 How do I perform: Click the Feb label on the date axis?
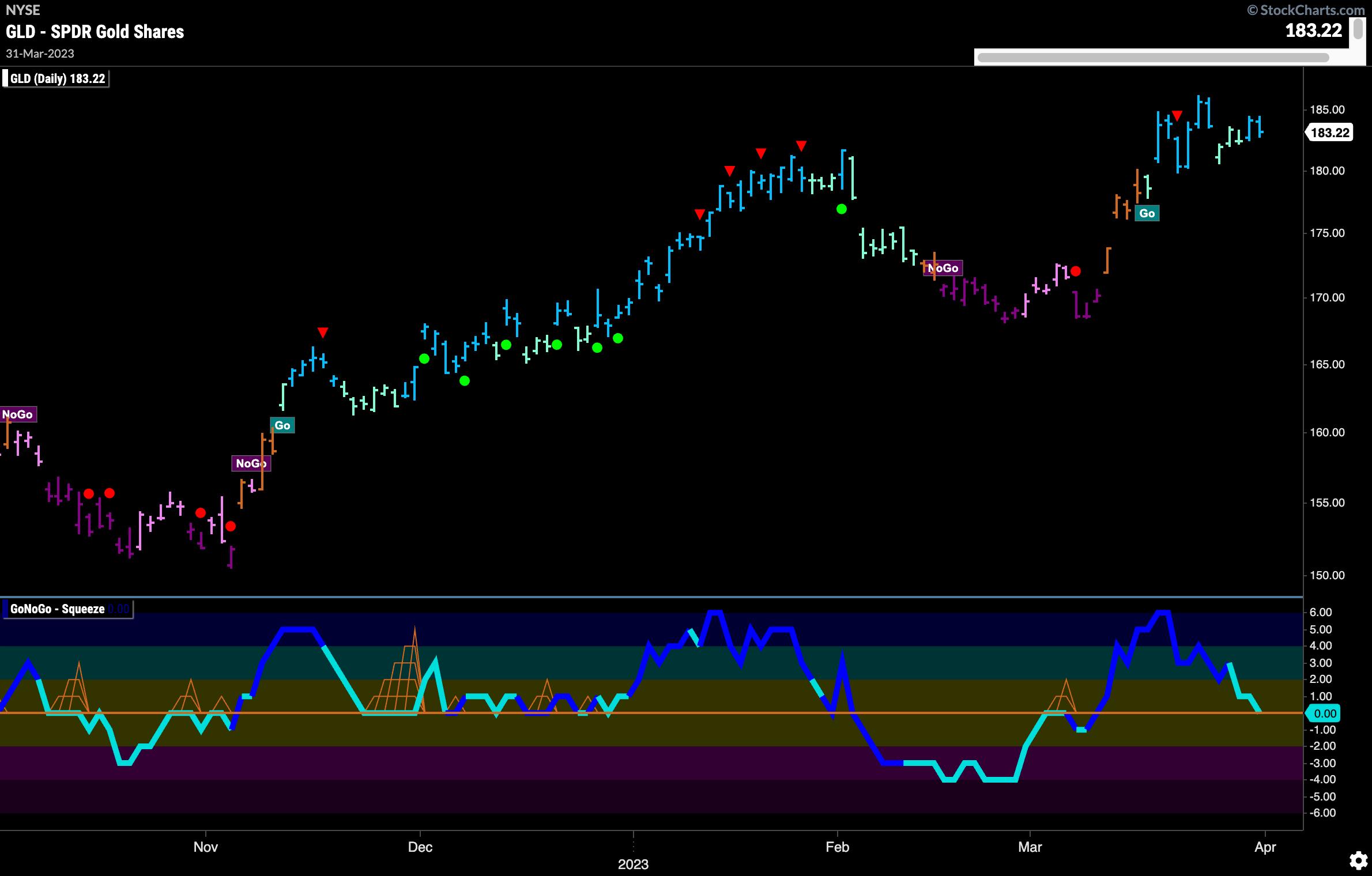(x=837, y=847)
